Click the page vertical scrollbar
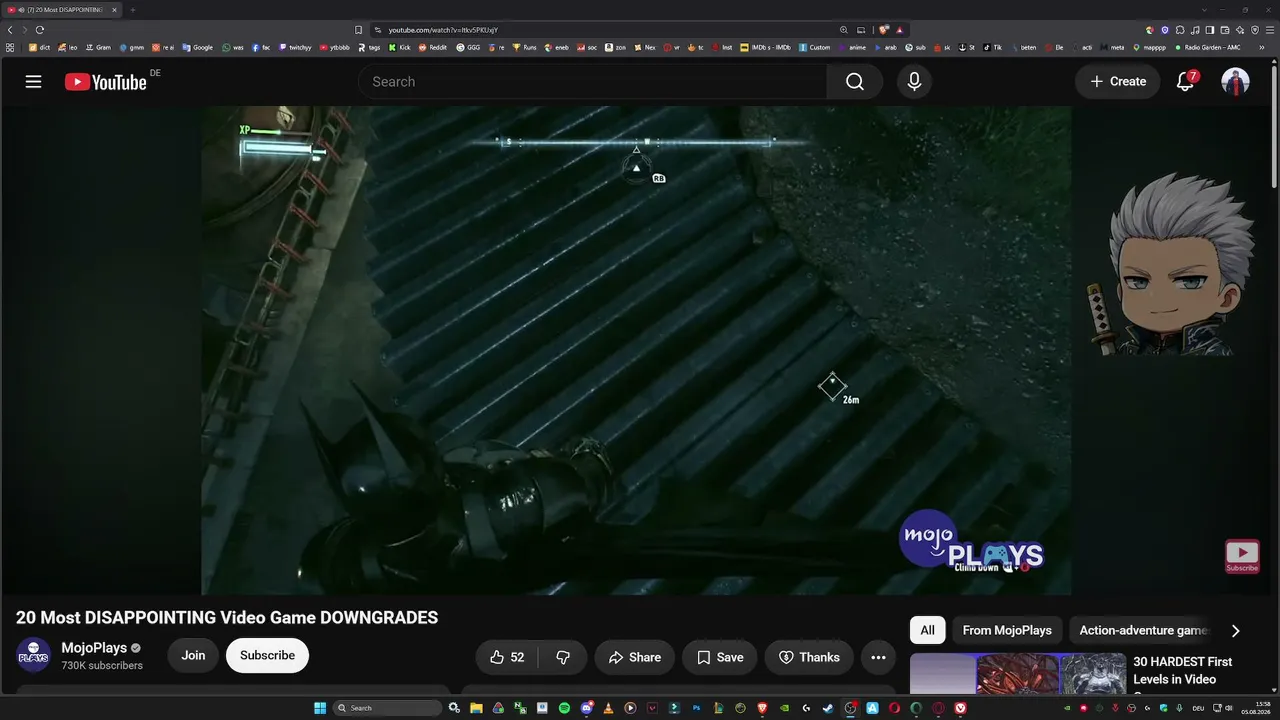 coord(1274,125)
